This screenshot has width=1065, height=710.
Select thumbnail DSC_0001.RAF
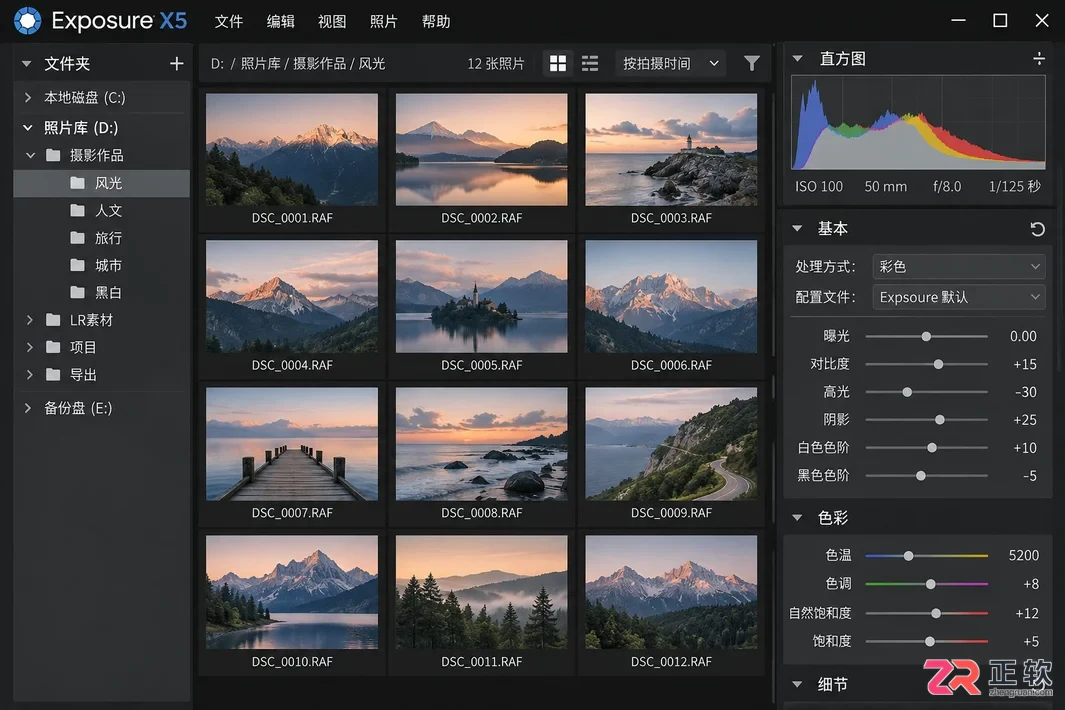pos(292,149)
